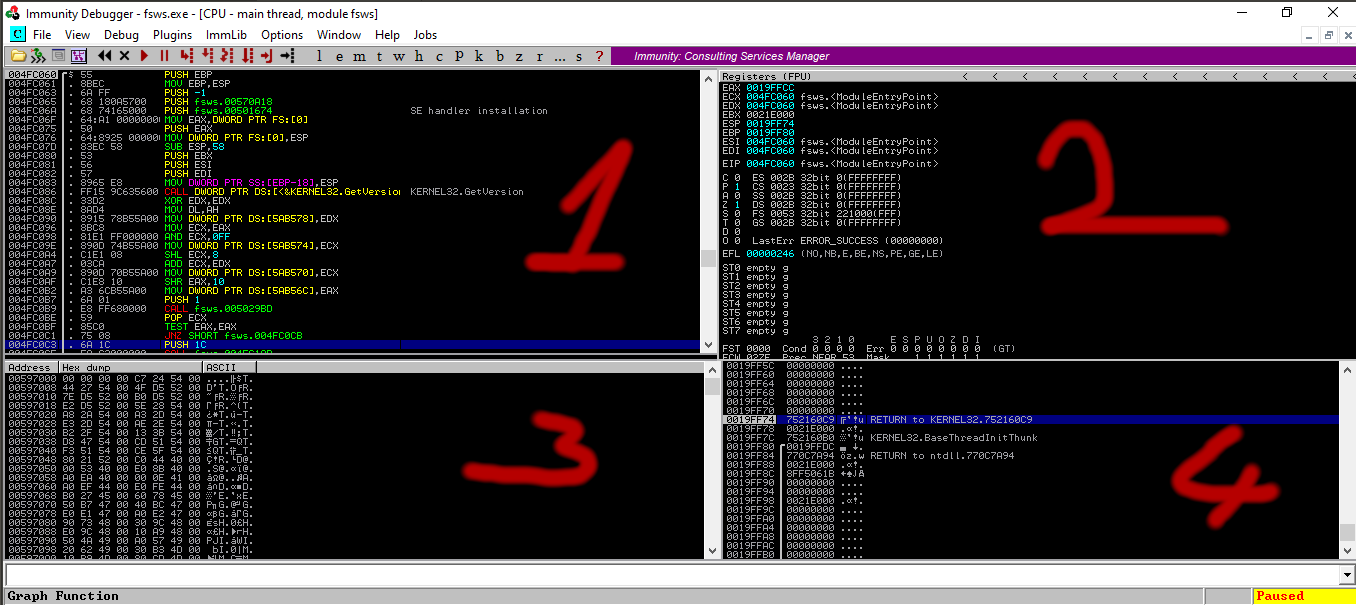
Task: Open the Windows list via the 'w' icon
Action: (400, 56)
